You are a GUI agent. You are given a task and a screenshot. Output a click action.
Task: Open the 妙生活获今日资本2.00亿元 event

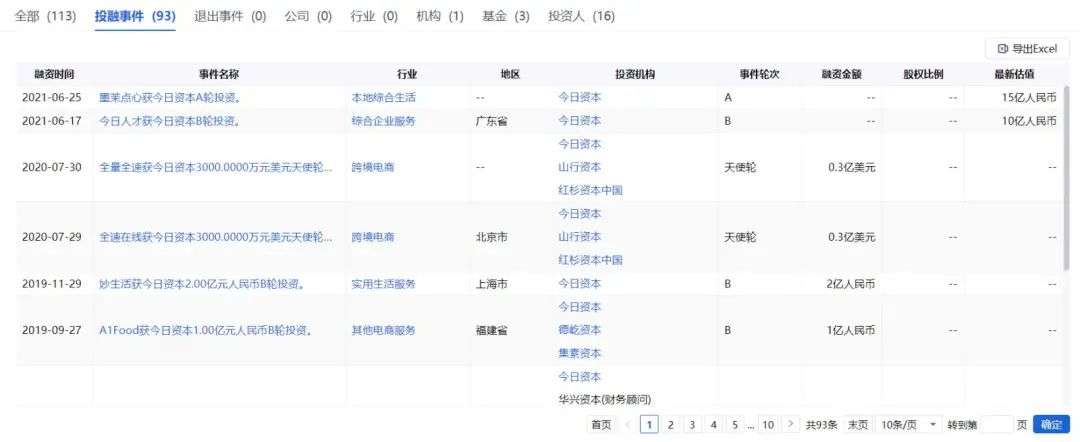[202, 284]
